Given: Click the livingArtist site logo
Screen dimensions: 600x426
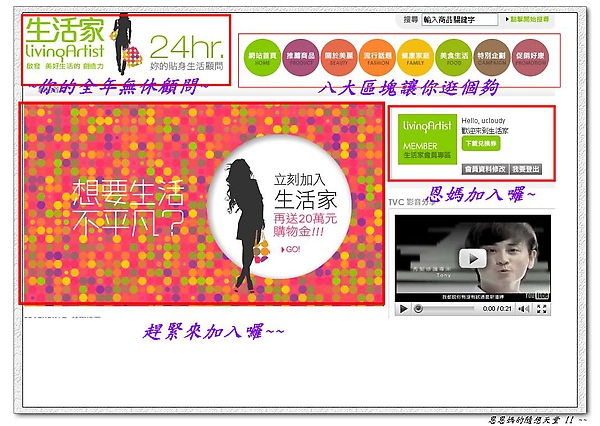Looking at the screenshot, I should [65, 43].
